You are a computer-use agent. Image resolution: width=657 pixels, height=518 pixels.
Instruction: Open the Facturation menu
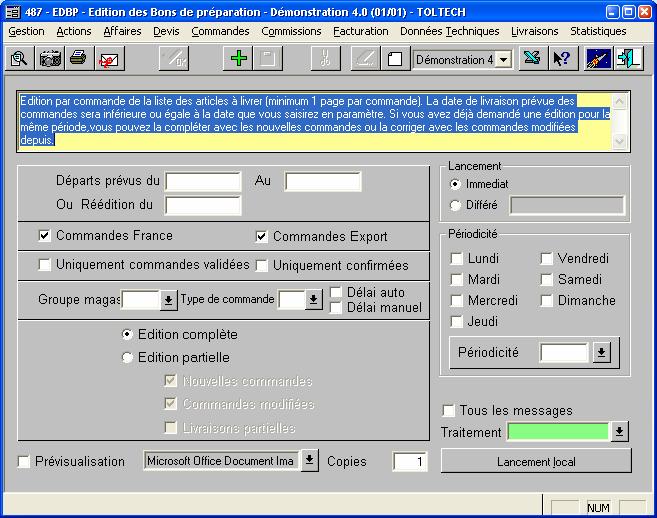point(361,31)
